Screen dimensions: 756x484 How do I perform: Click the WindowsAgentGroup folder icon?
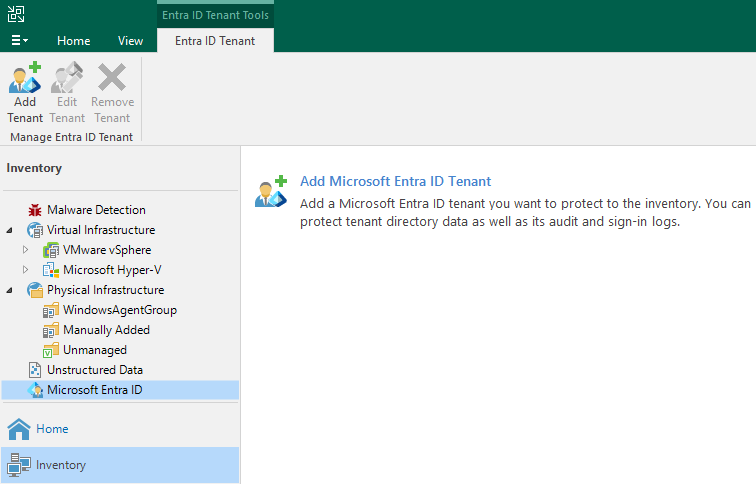(x=51, y=310)
